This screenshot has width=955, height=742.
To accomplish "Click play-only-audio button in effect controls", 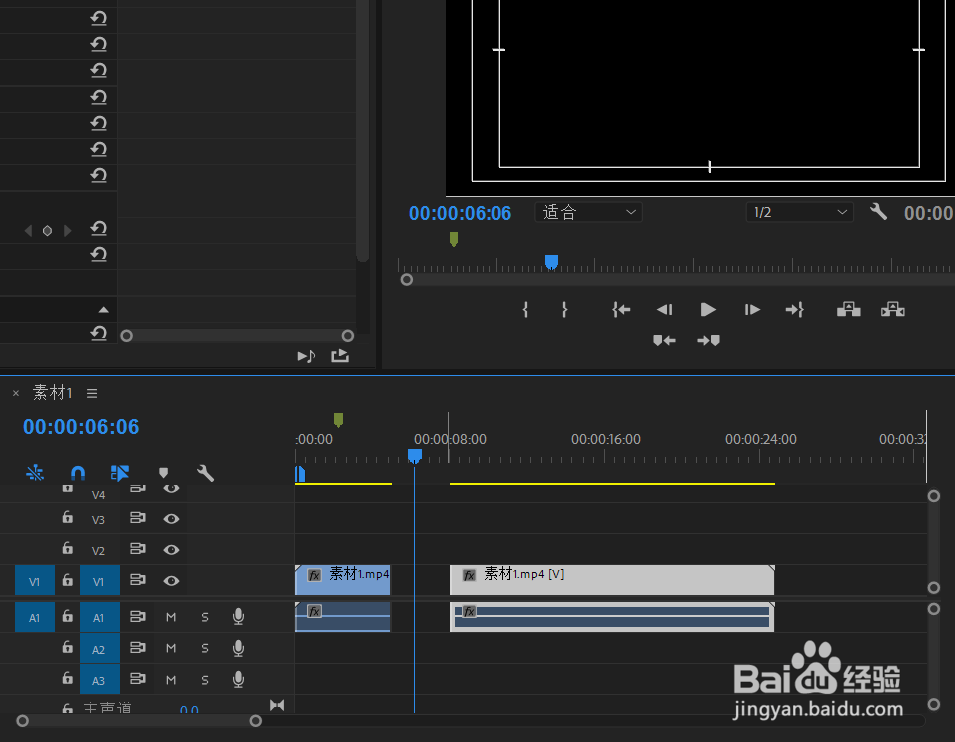I will point(306,356).
